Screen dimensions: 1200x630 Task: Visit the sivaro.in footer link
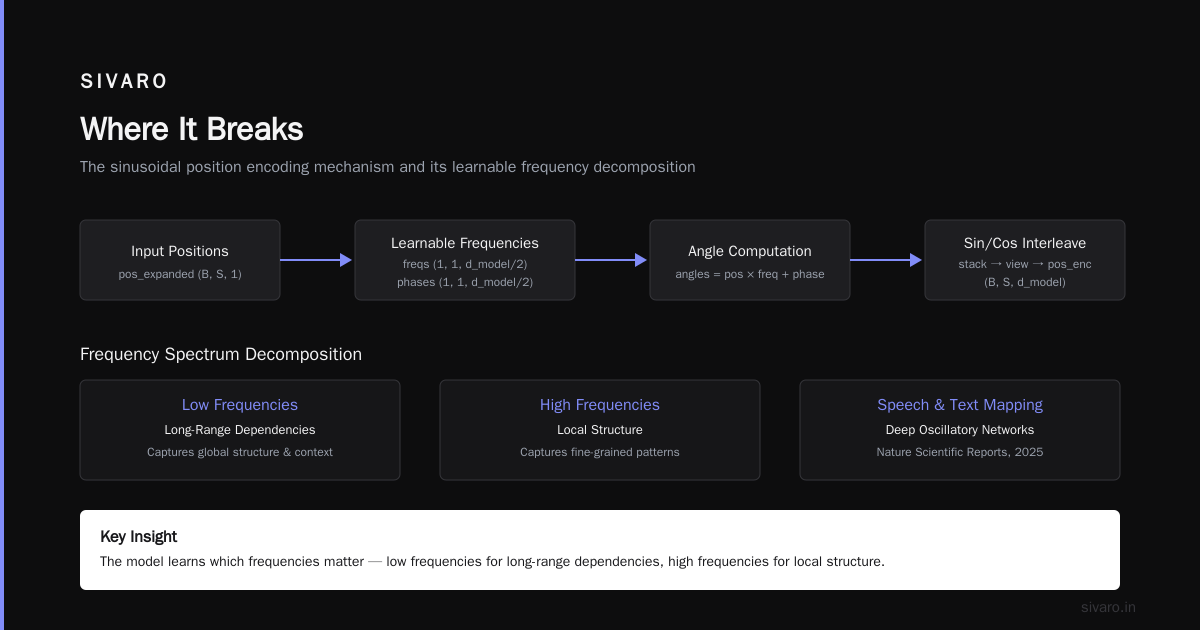(x=1108, y=607)
